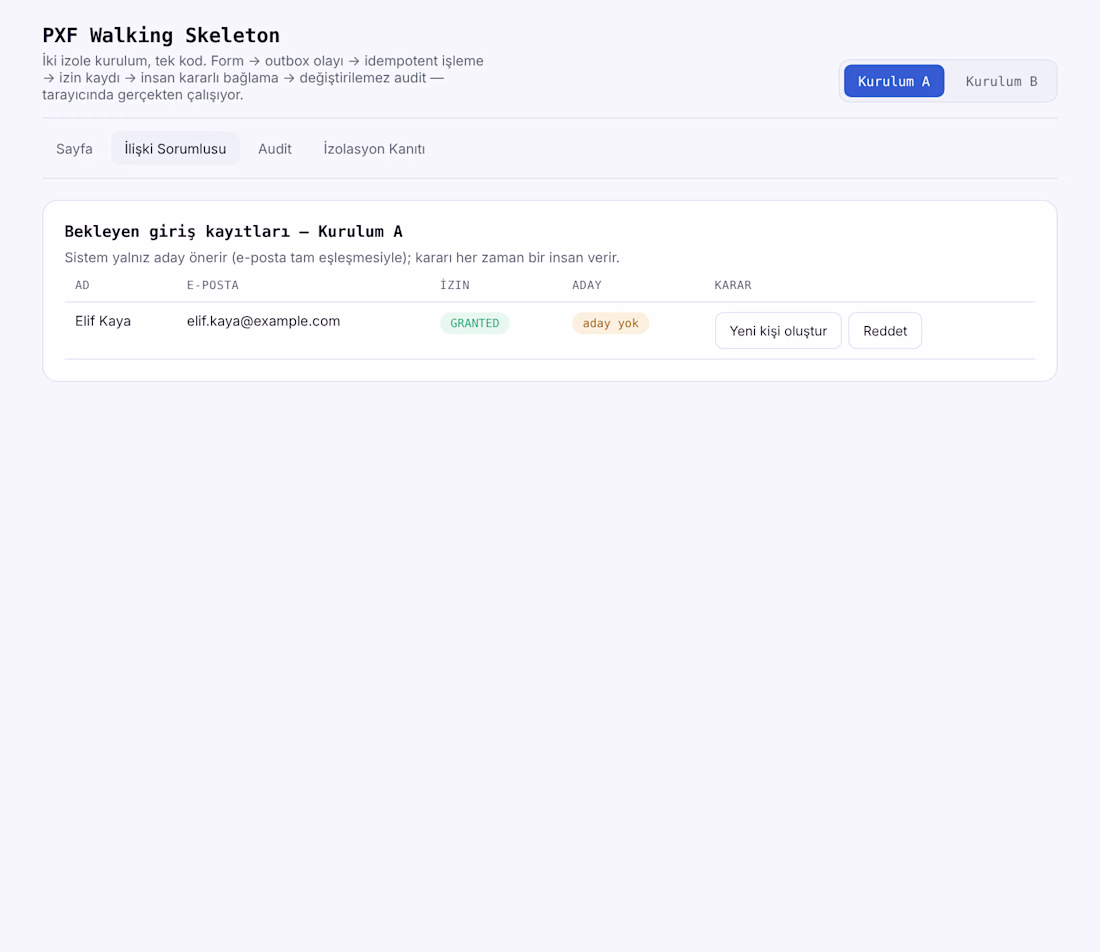Open the Sayfa tab
Screen dimensions: 1100x952
[x=74, y=149]
